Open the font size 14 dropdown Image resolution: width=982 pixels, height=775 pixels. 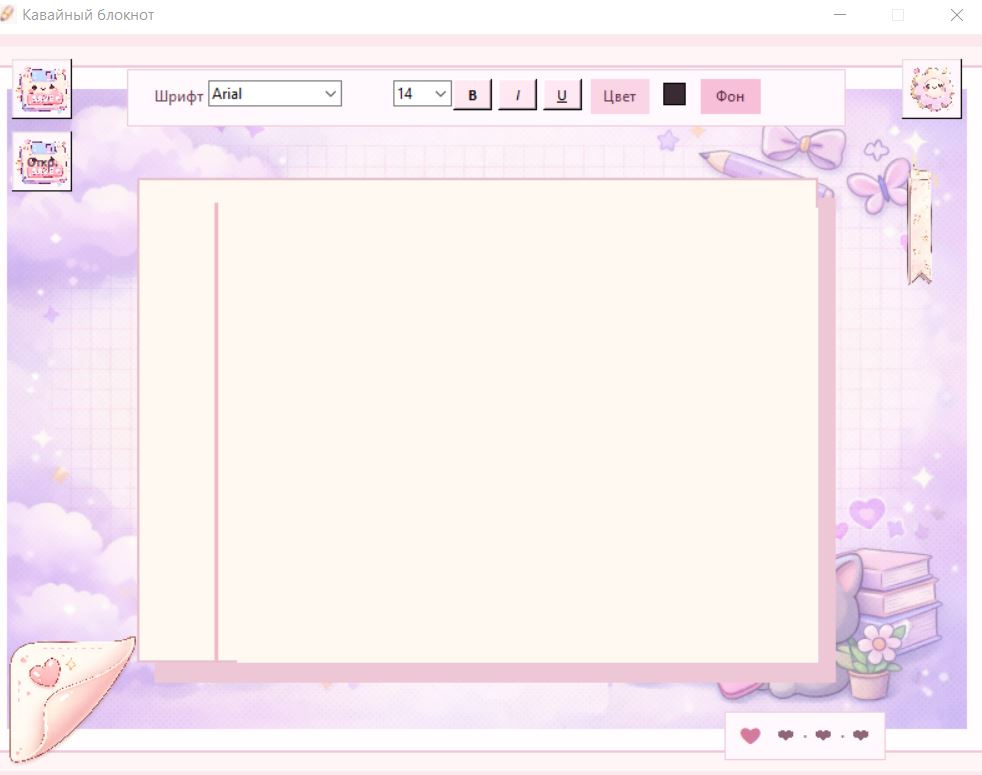coord(421,94)
